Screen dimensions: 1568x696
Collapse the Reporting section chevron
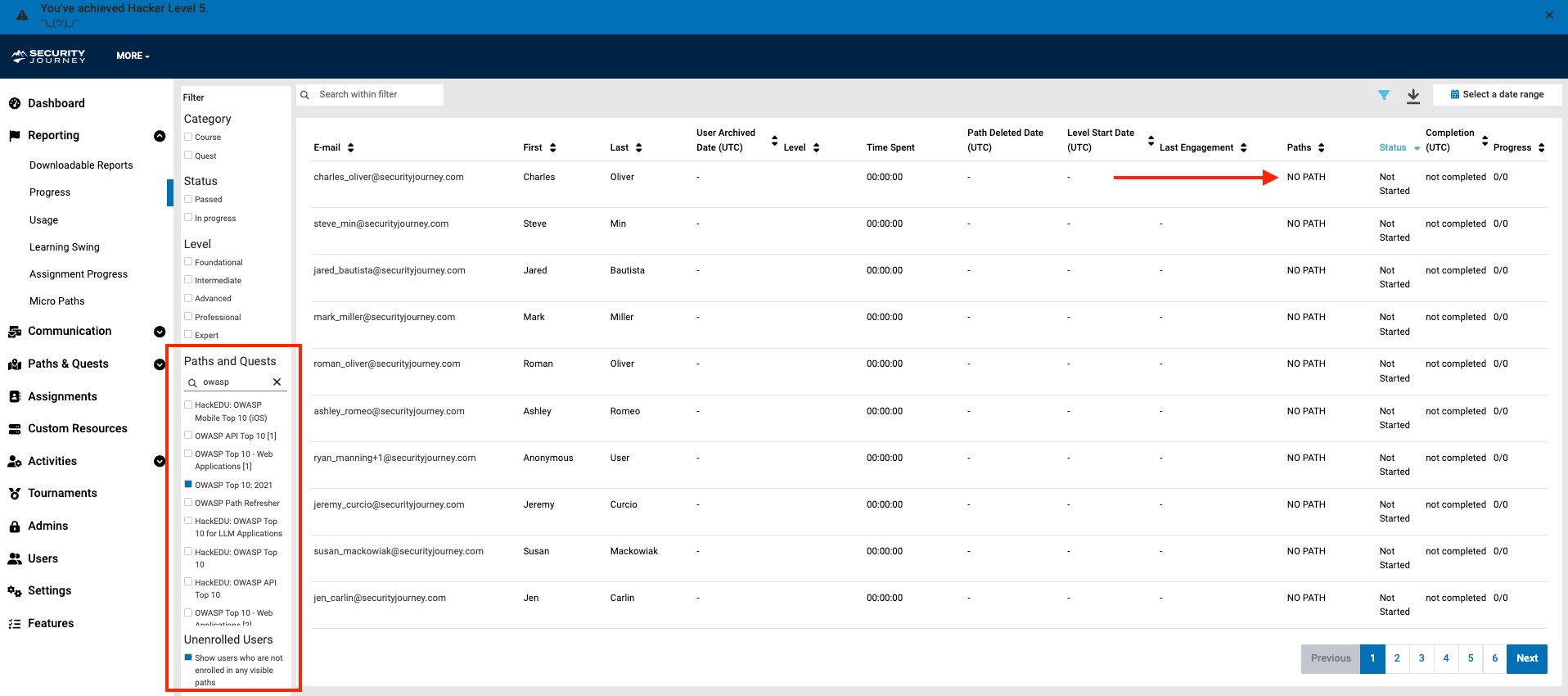[160, 136]
